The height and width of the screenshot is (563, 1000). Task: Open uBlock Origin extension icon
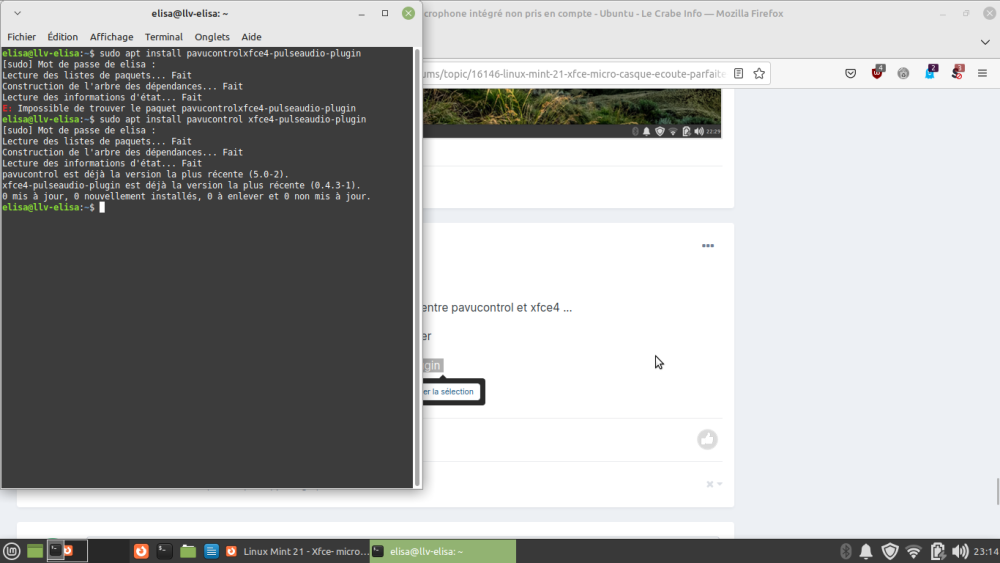click(x=878, y=73)
